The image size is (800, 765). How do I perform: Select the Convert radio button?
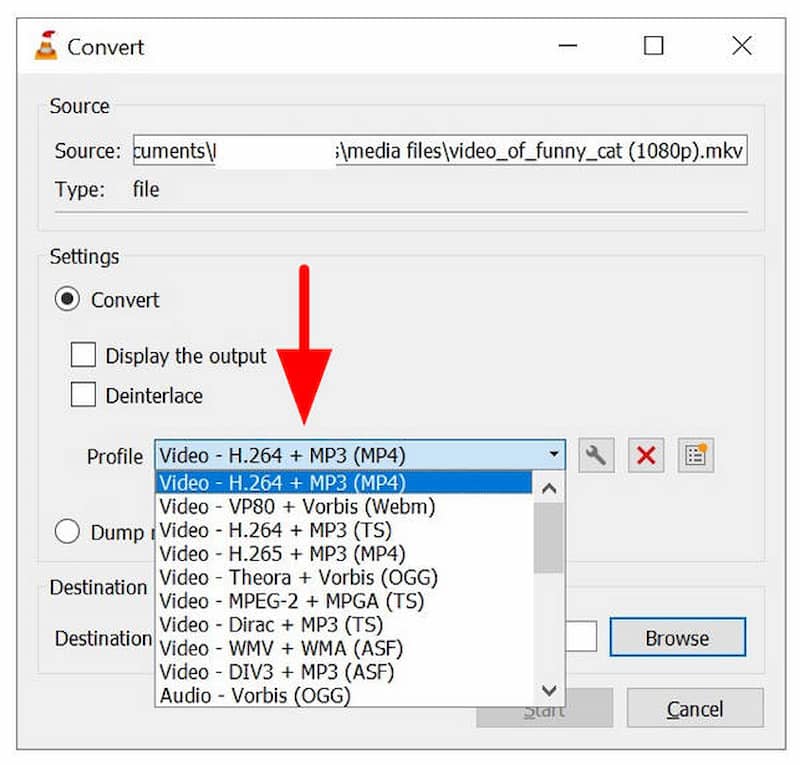[66, 298]
